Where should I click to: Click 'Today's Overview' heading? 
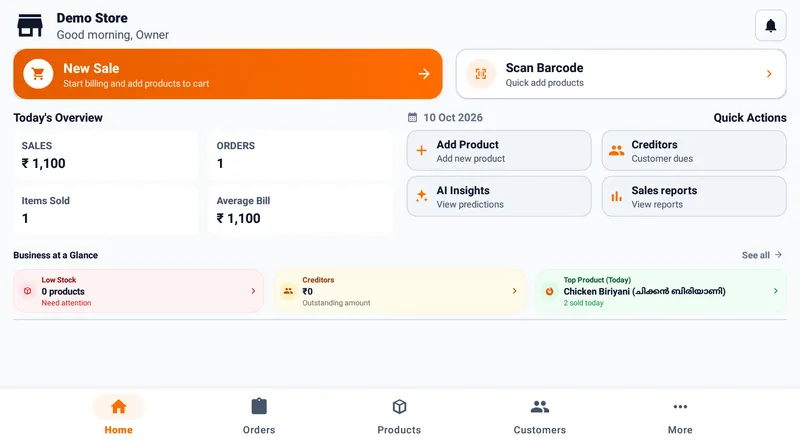58,118
